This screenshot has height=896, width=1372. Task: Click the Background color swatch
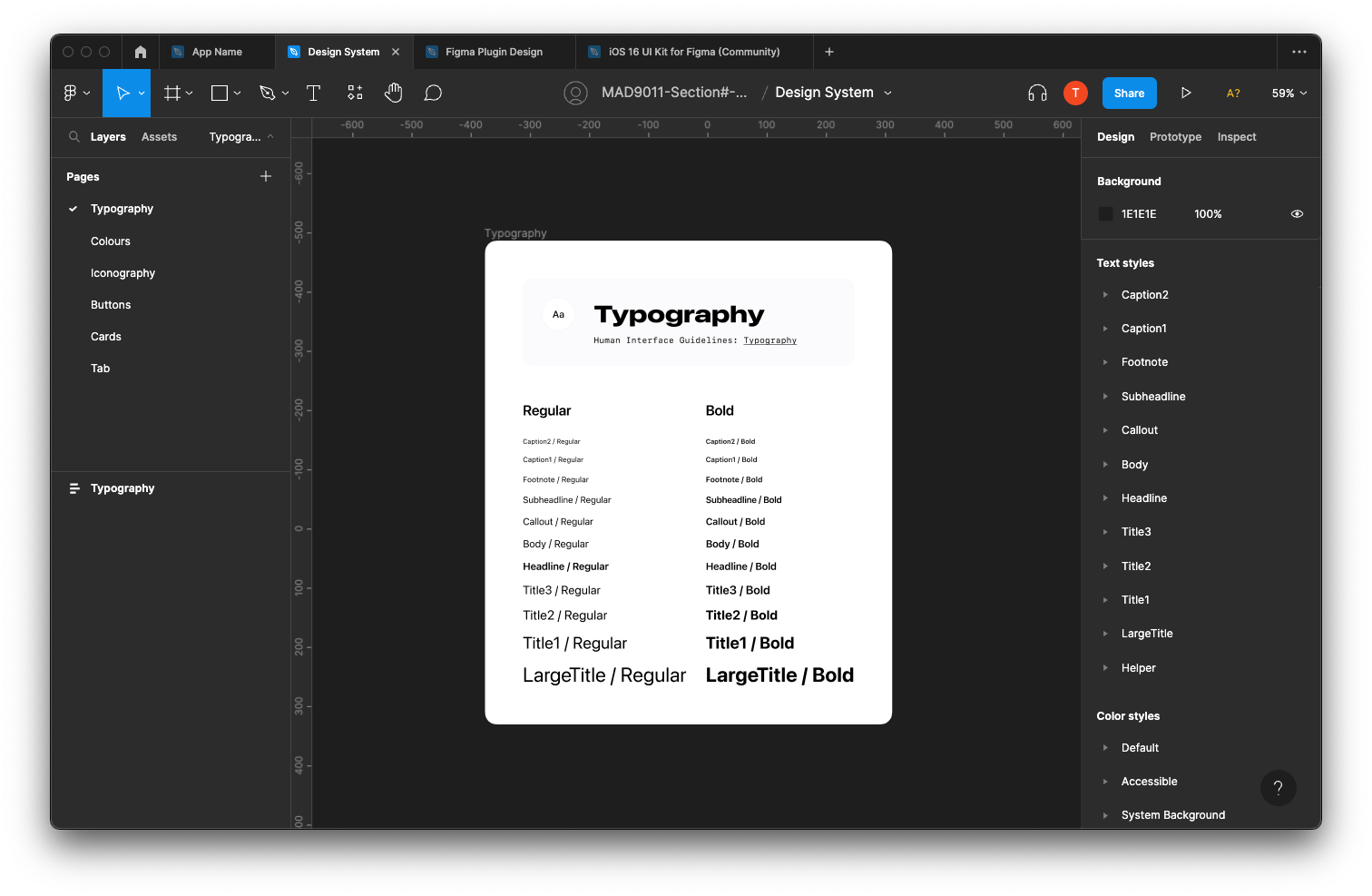click(1105, 214)
